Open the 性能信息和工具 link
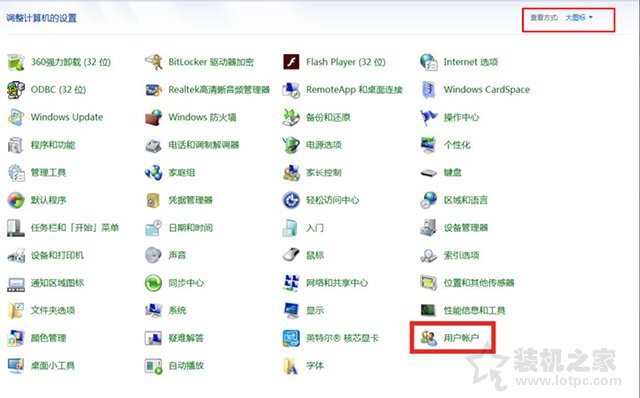Viewport: 640px width, 398px height. pos(475,311)
